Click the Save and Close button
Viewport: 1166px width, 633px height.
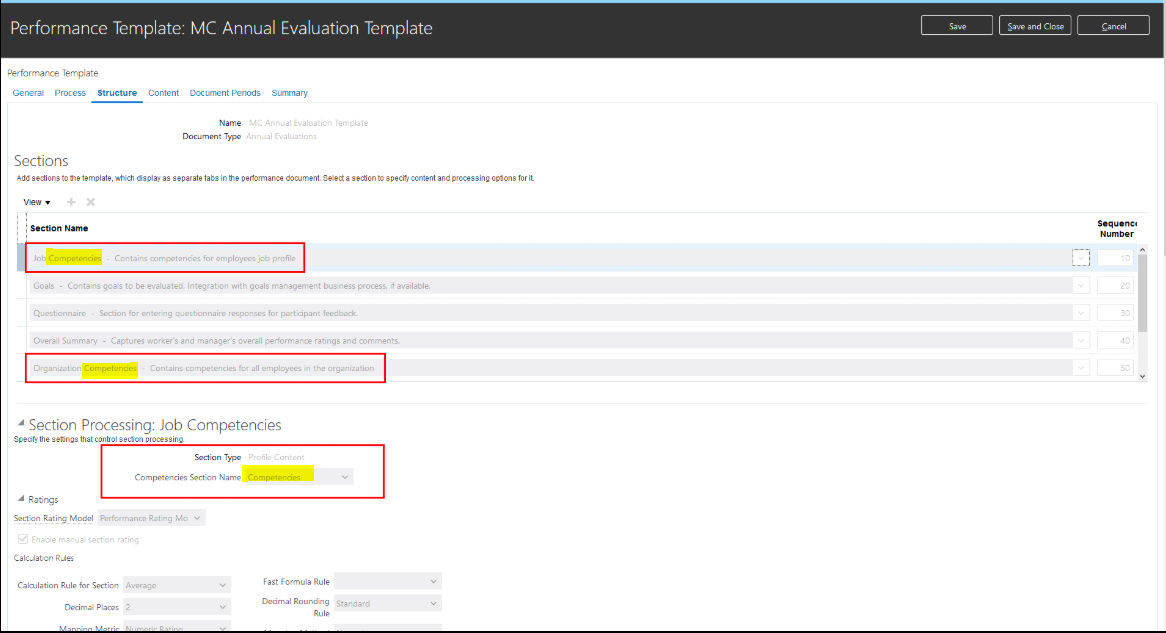[1035, 25]
